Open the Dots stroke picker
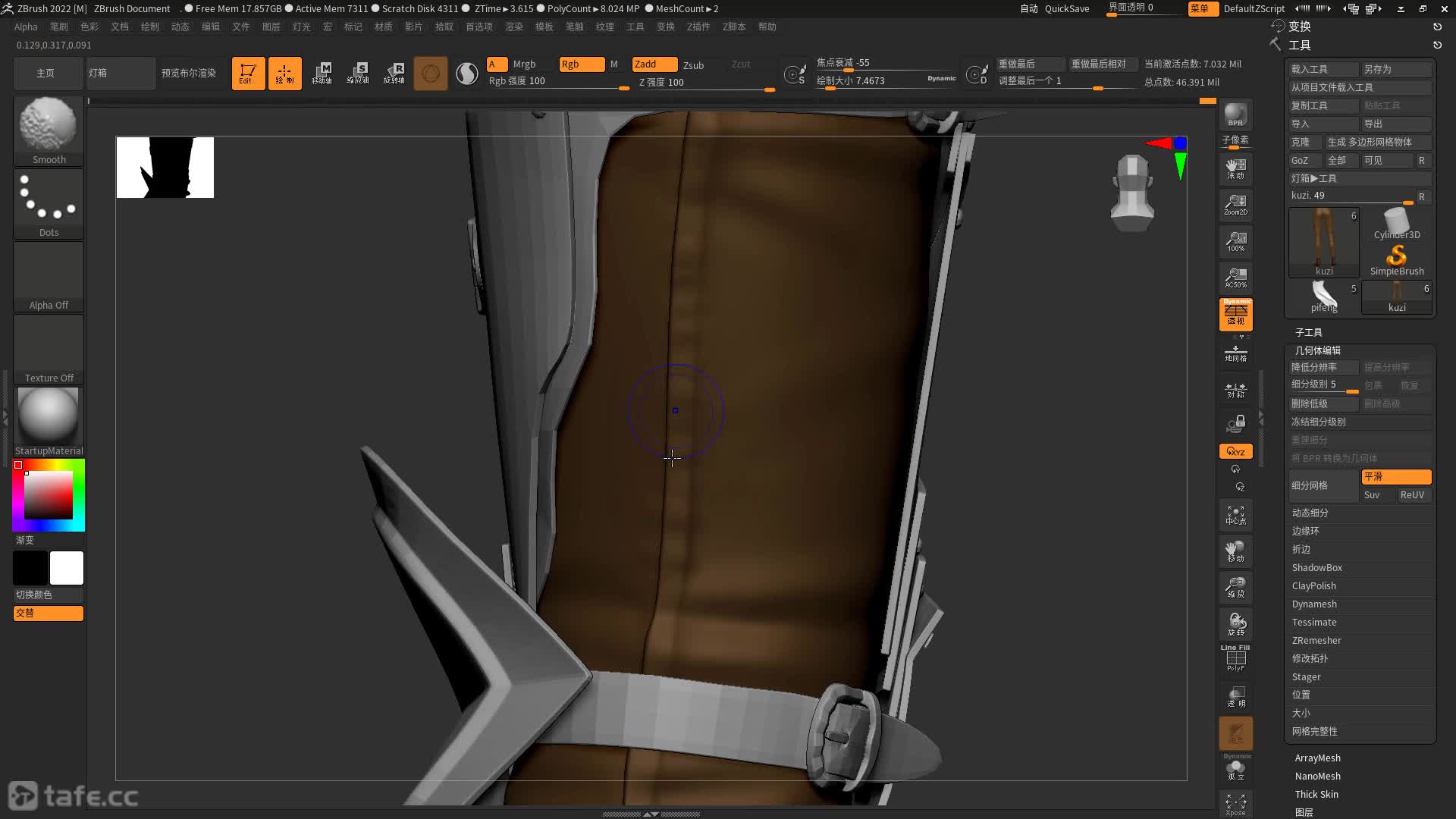1456x819 pixels. click(49, 202)
